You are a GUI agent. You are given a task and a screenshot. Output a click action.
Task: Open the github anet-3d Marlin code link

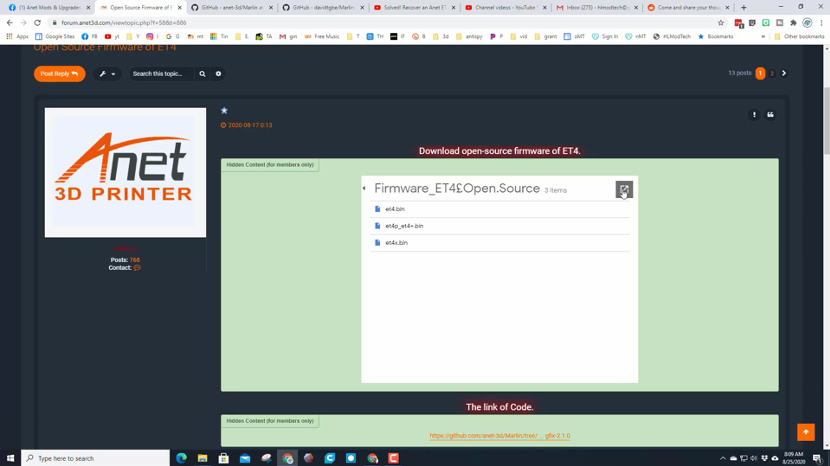coord(500,436)
